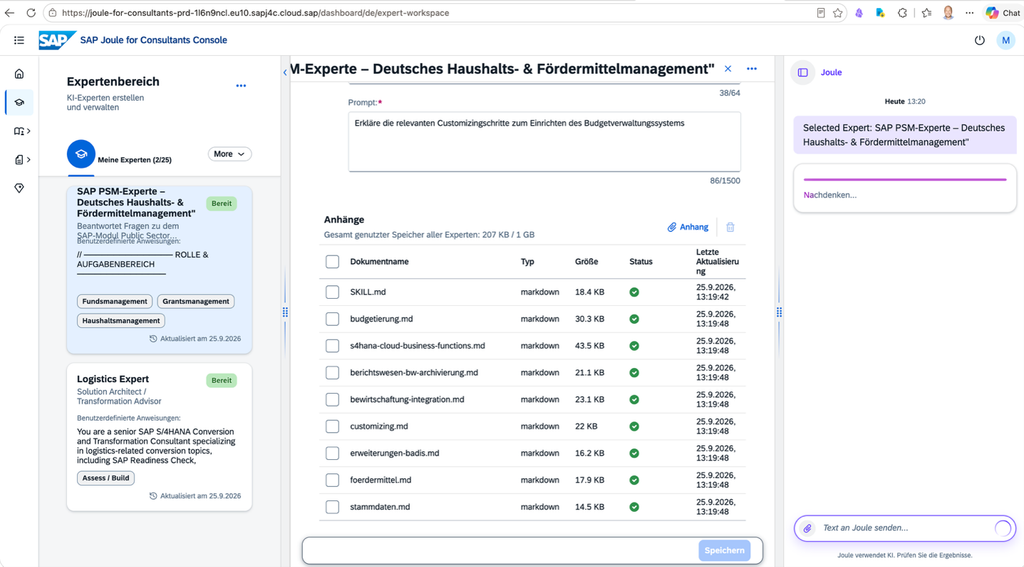1024x567 pixels.
Task: Expand the document sidebar item chevron
Action: point(29,160)
